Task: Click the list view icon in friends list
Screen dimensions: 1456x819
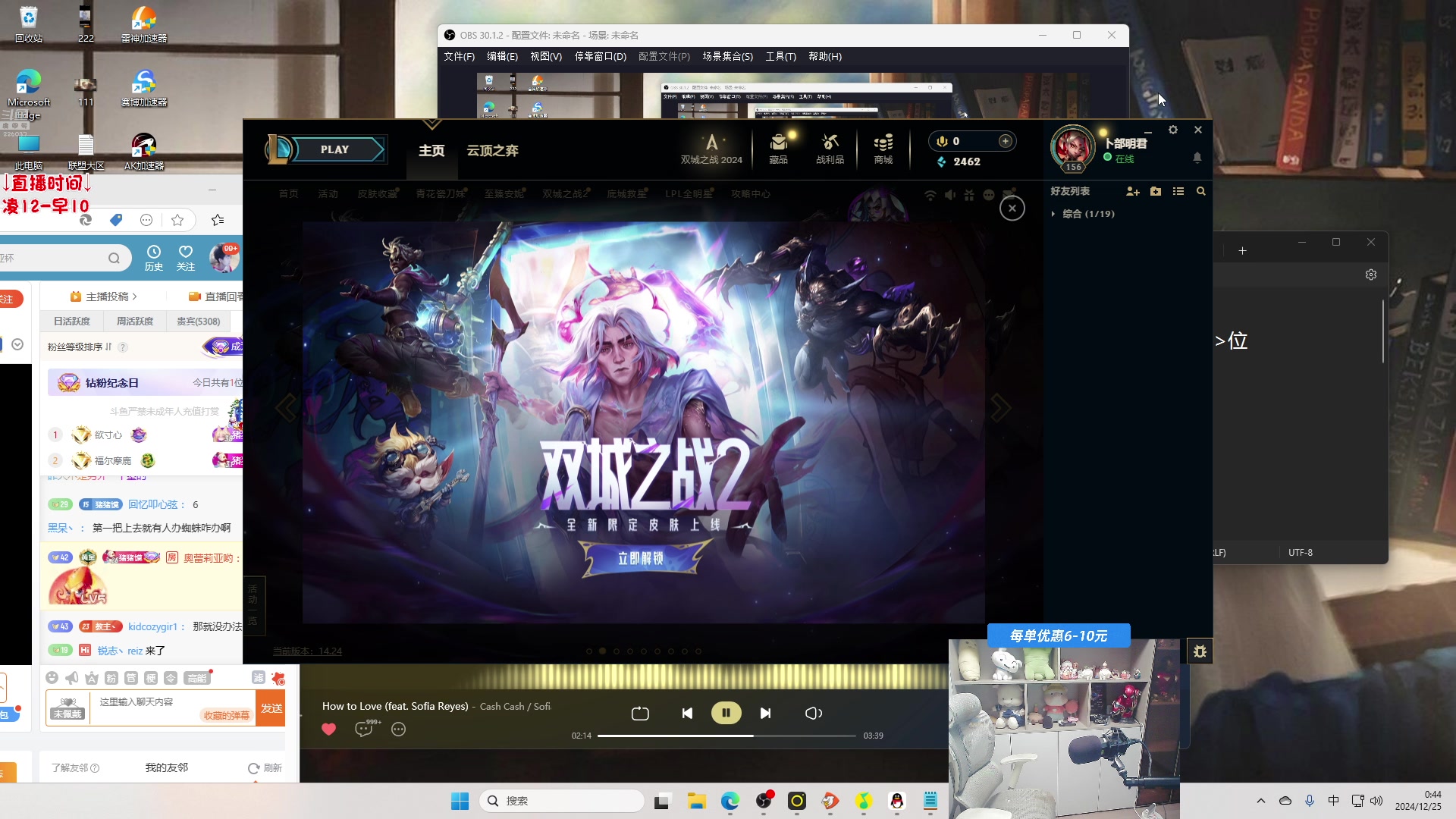Action: tap(1178, 191)
